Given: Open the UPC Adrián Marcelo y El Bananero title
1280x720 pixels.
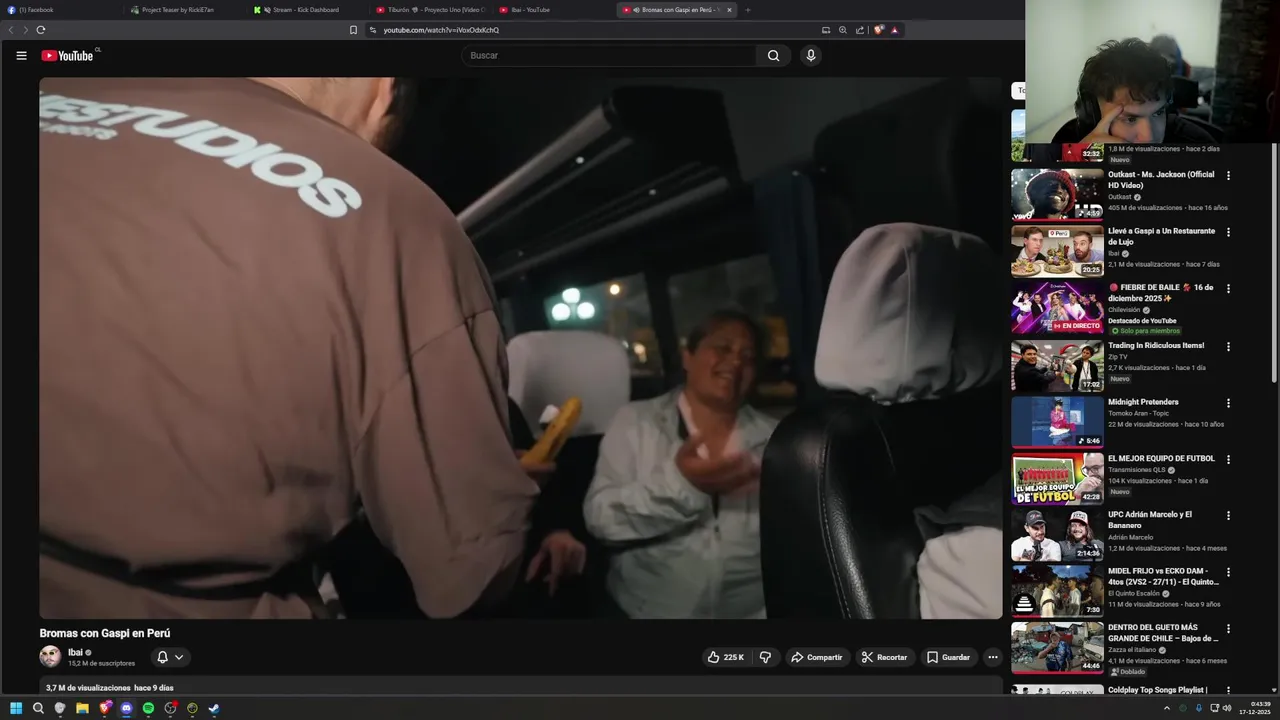Looking at the screenshot, I should [x=1150, y=520].
